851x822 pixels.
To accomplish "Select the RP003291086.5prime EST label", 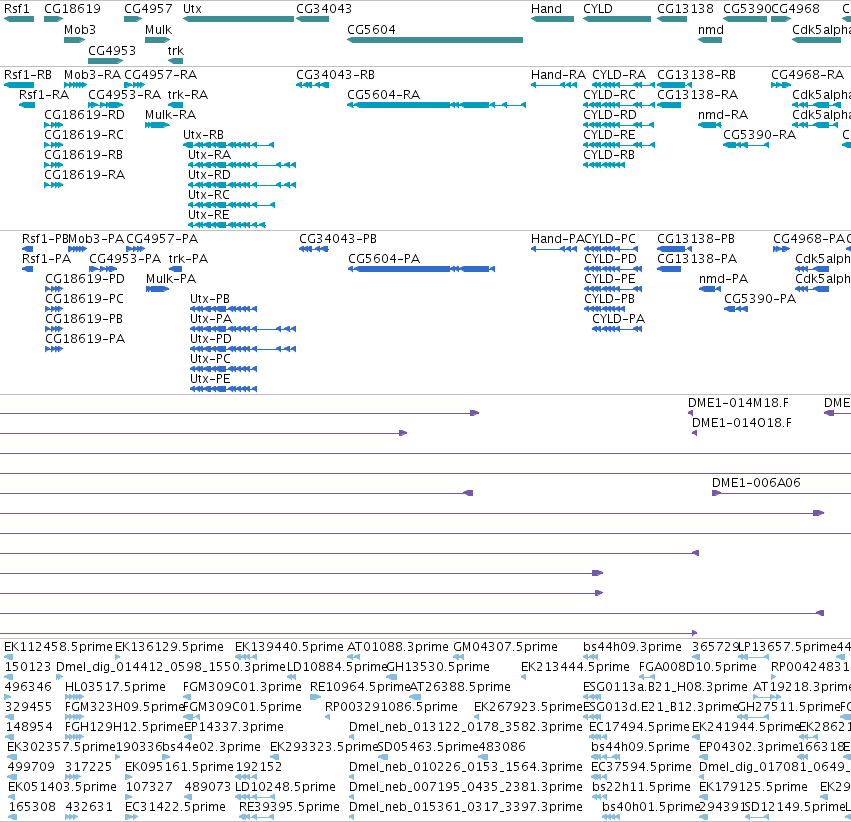I will (x=391, y=707).
